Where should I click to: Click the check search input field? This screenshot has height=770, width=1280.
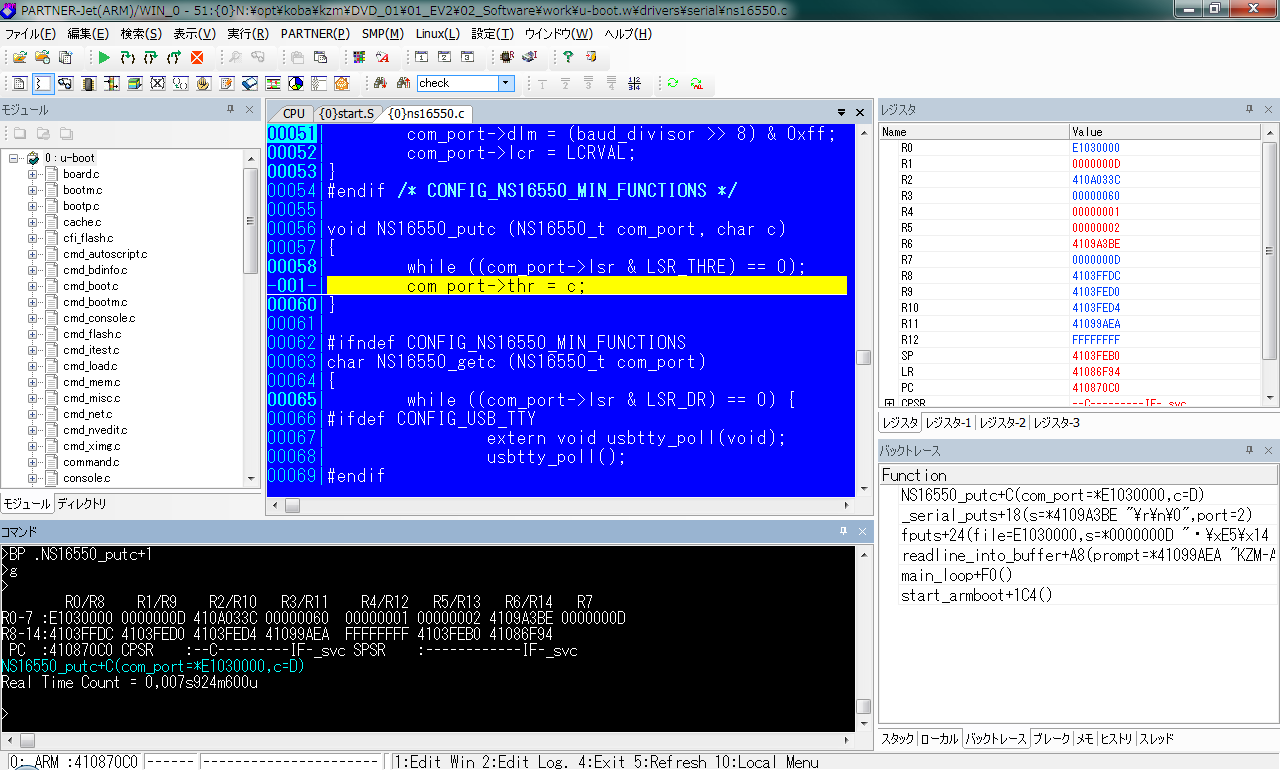[x=457, y=84]
